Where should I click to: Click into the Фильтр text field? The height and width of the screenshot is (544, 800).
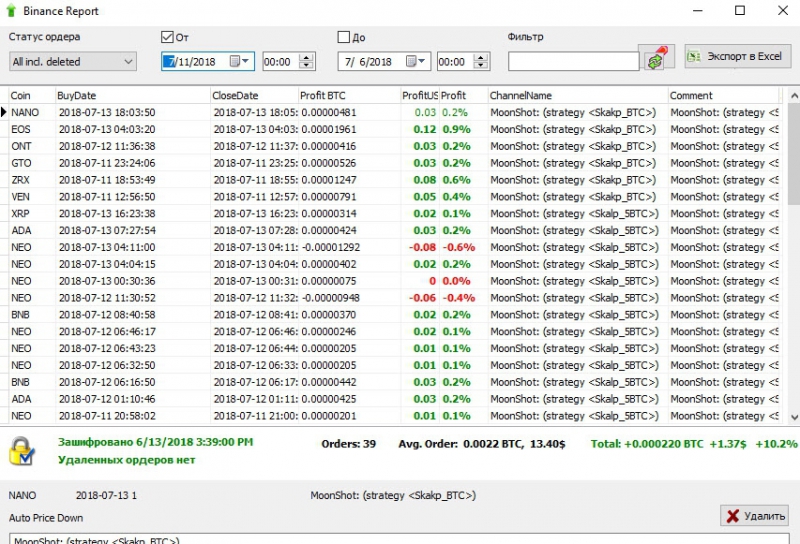(x=573, y=62)
